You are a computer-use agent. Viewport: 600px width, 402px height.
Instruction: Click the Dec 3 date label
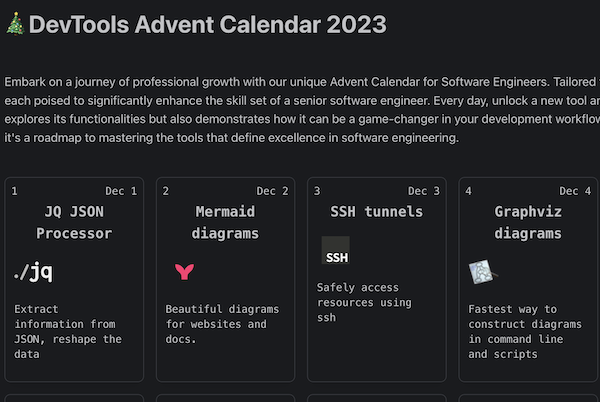tap(423, 191)
